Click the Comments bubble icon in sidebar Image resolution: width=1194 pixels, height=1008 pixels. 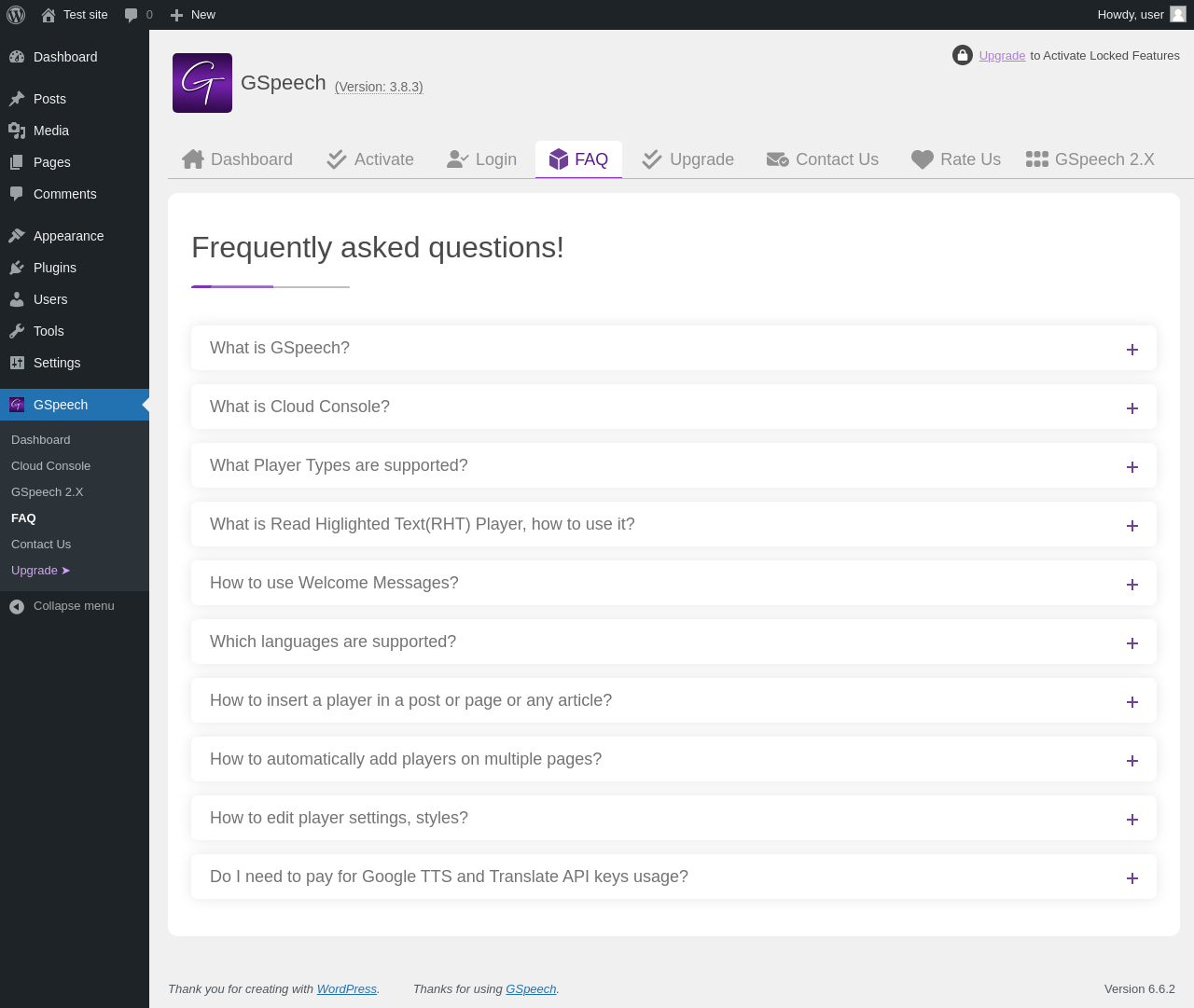(x=17, y=194)
